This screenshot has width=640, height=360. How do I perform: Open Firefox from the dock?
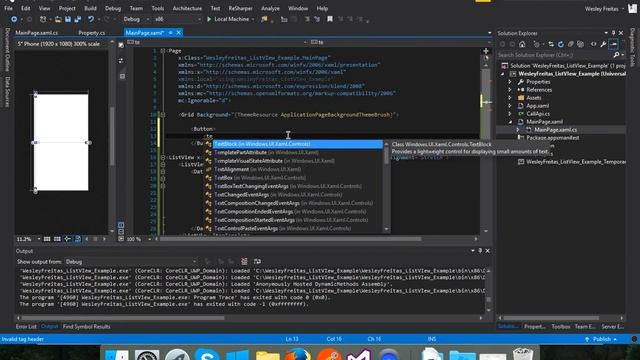(298, 354)
